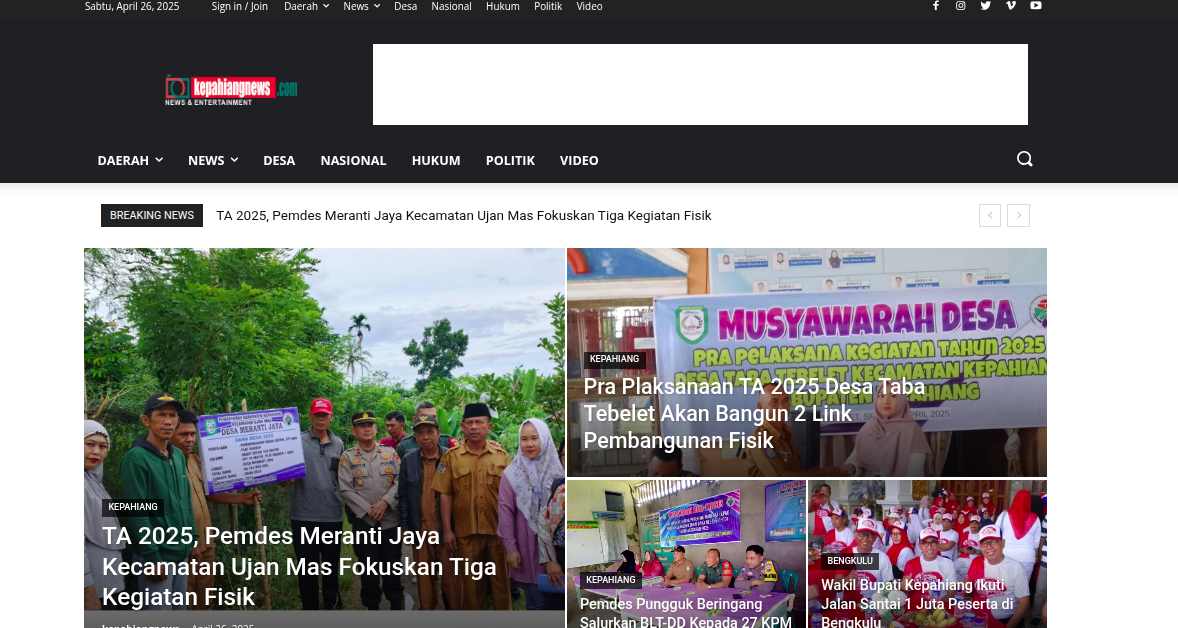The width and height of the screenshot is (1178, 628).
Task: Click Hukum link in top bar
Action: coord(503,6)
